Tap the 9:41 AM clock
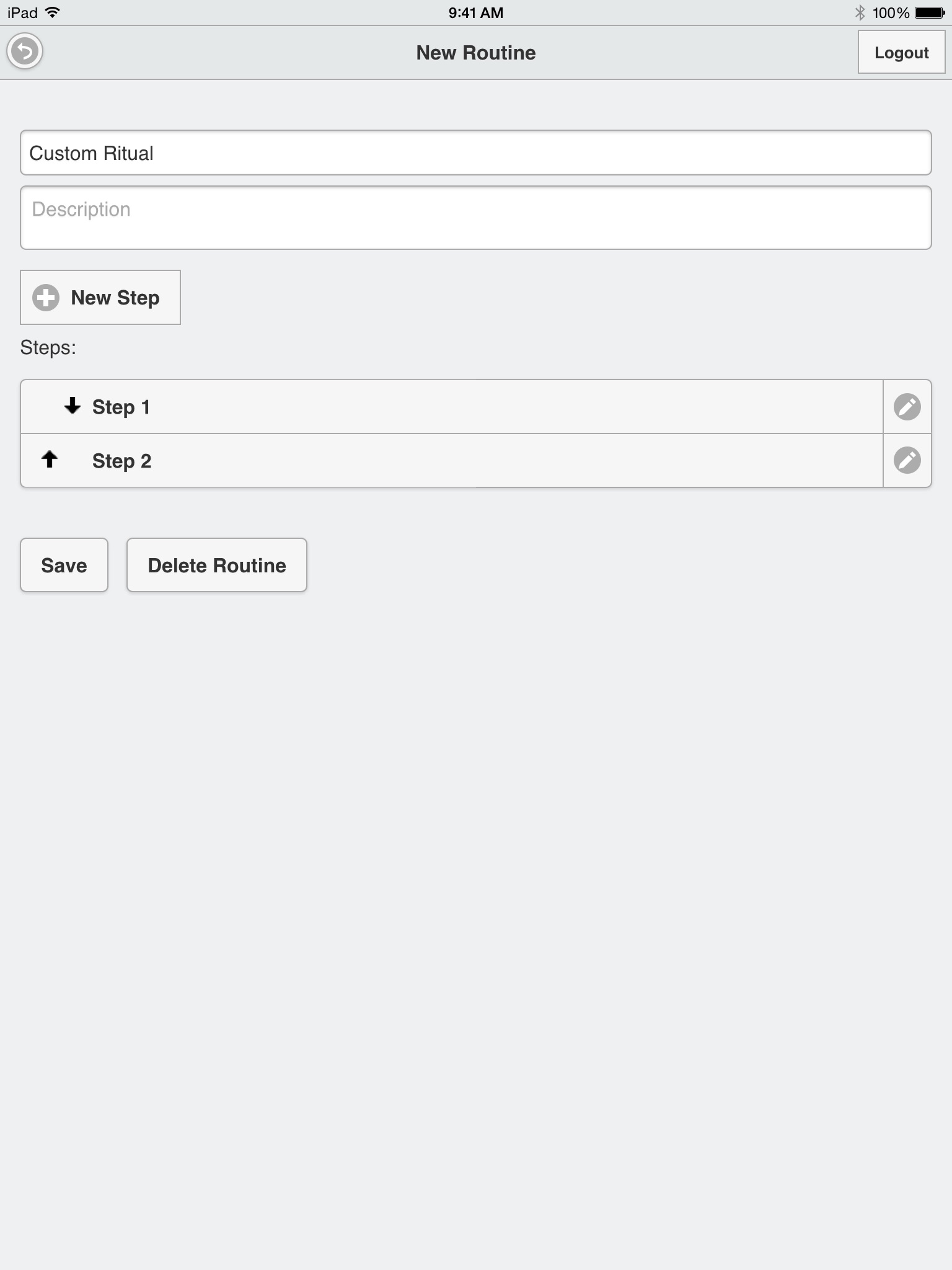The height and width of the screenshot is (1270, 952). pos(475,12)
